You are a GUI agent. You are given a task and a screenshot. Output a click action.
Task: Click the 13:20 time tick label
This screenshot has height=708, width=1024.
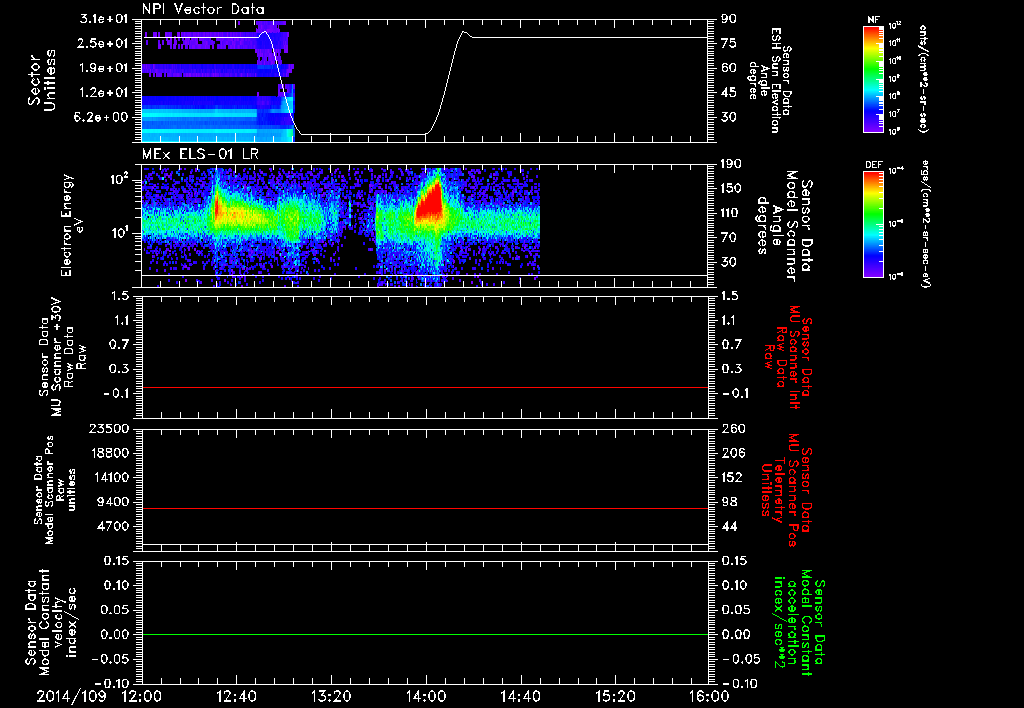(x=331, y=696)
